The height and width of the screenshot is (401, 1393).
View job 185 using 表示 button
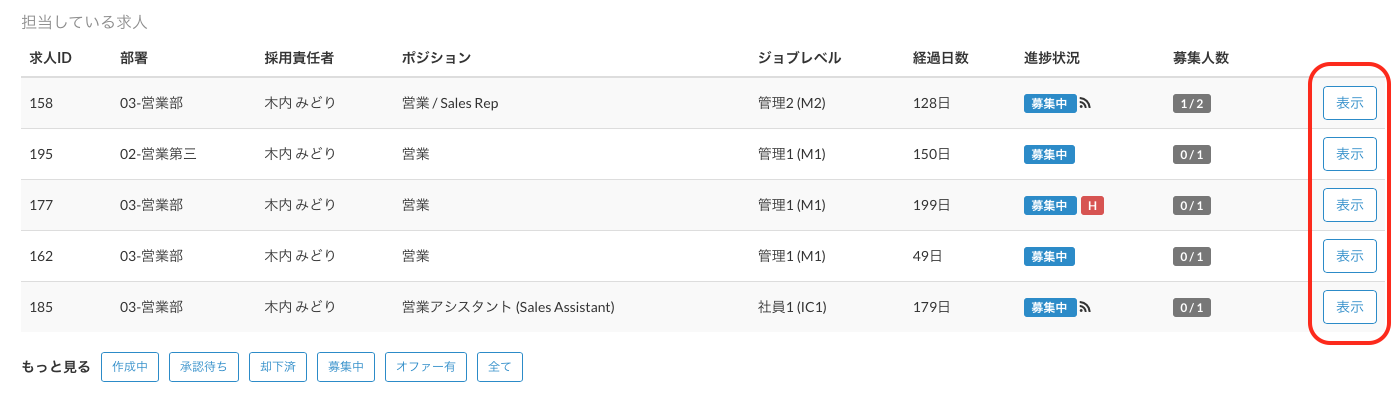point(1349,307)
